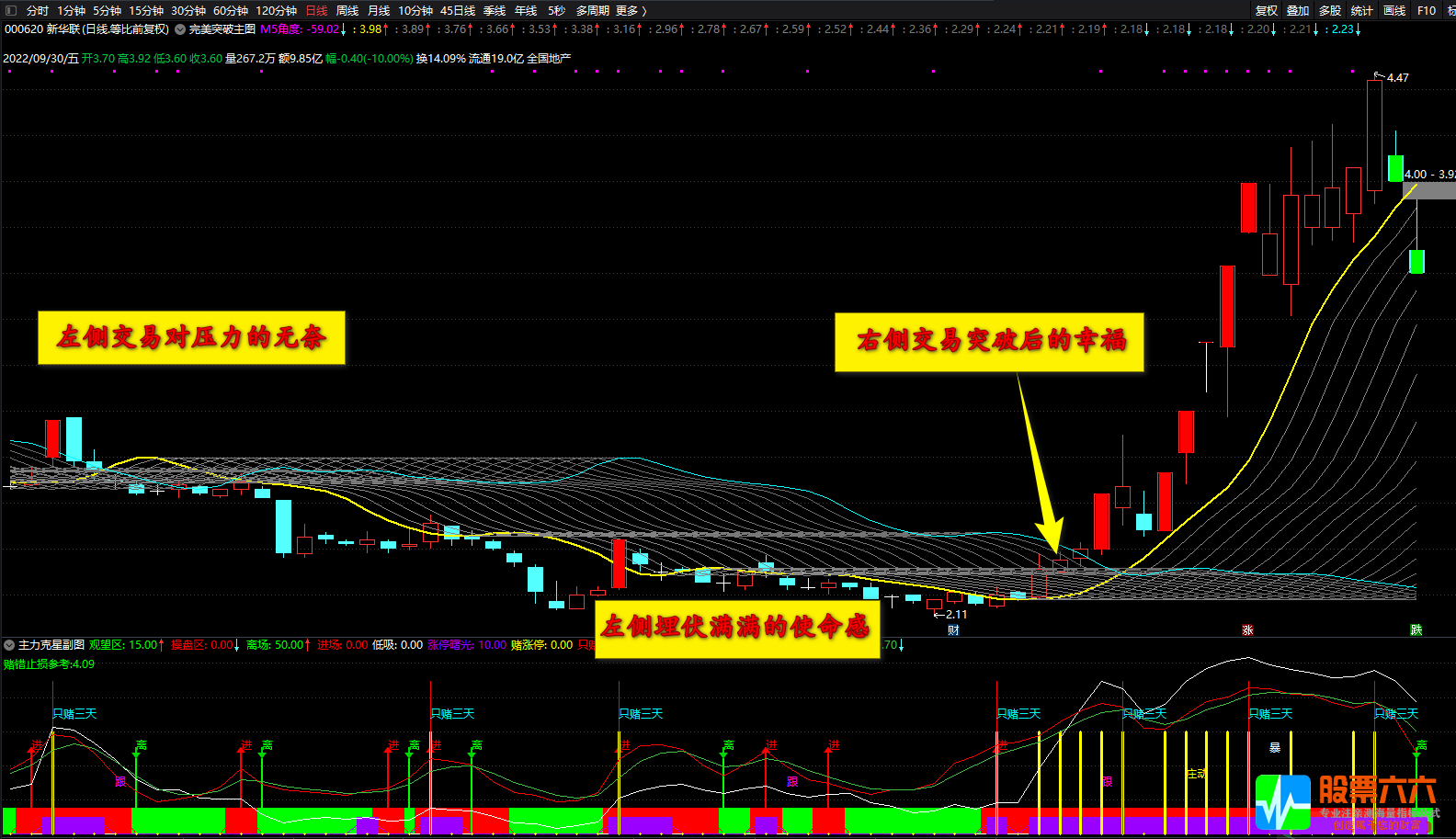
Task: Open the 多周期 multi-period view
Action: coord(593,10)
